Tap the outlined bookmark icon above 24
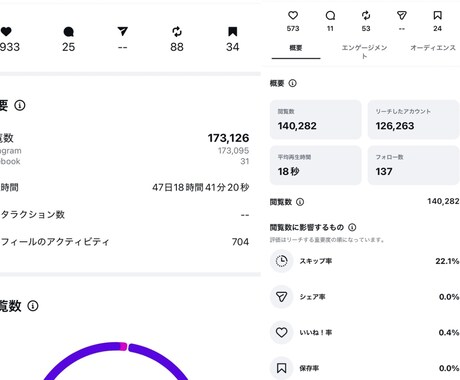The height and width of the screenshot is (380, 460). click(x=437, y=15)
